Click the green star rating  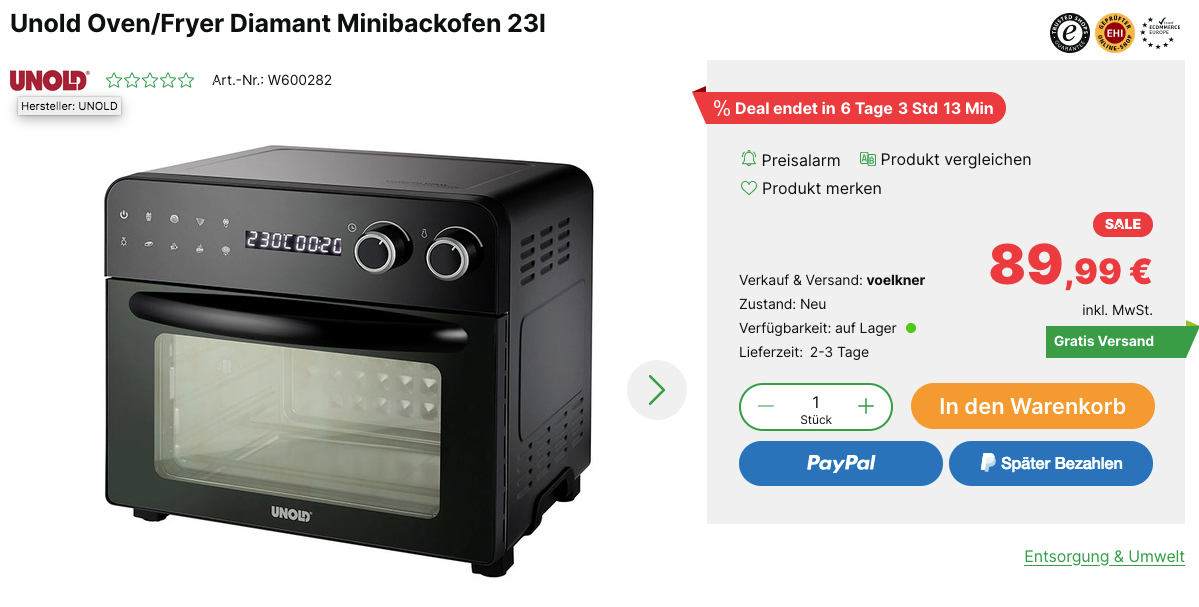150,80
